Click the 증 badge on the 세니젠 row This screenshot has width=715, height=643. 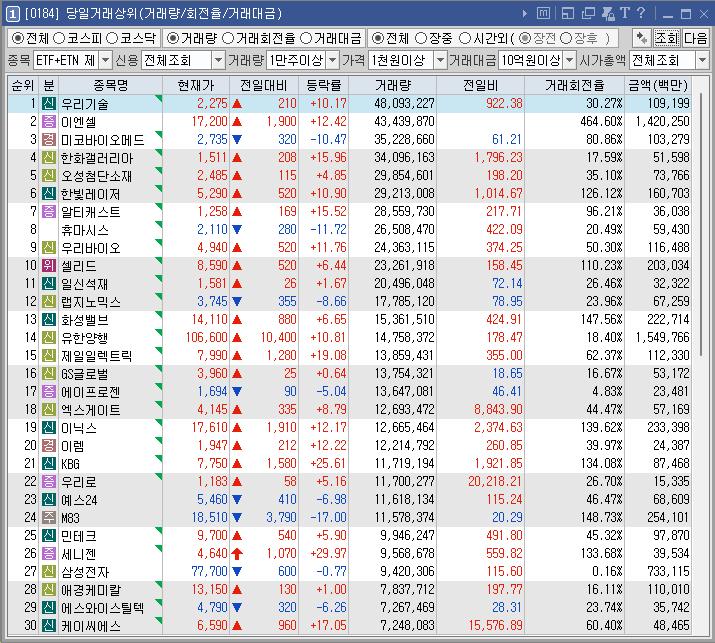[x=49, y=553]
